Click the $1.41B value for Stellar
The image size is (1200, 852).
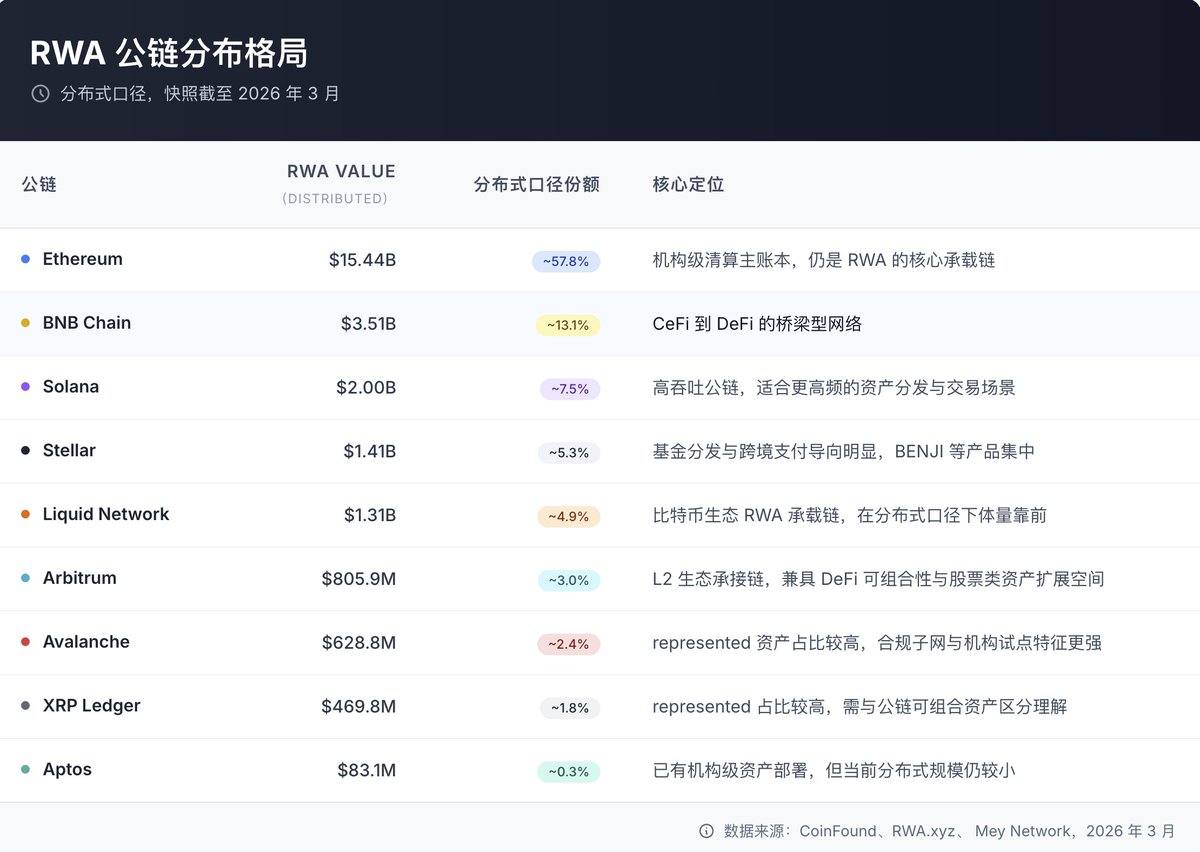370,452
